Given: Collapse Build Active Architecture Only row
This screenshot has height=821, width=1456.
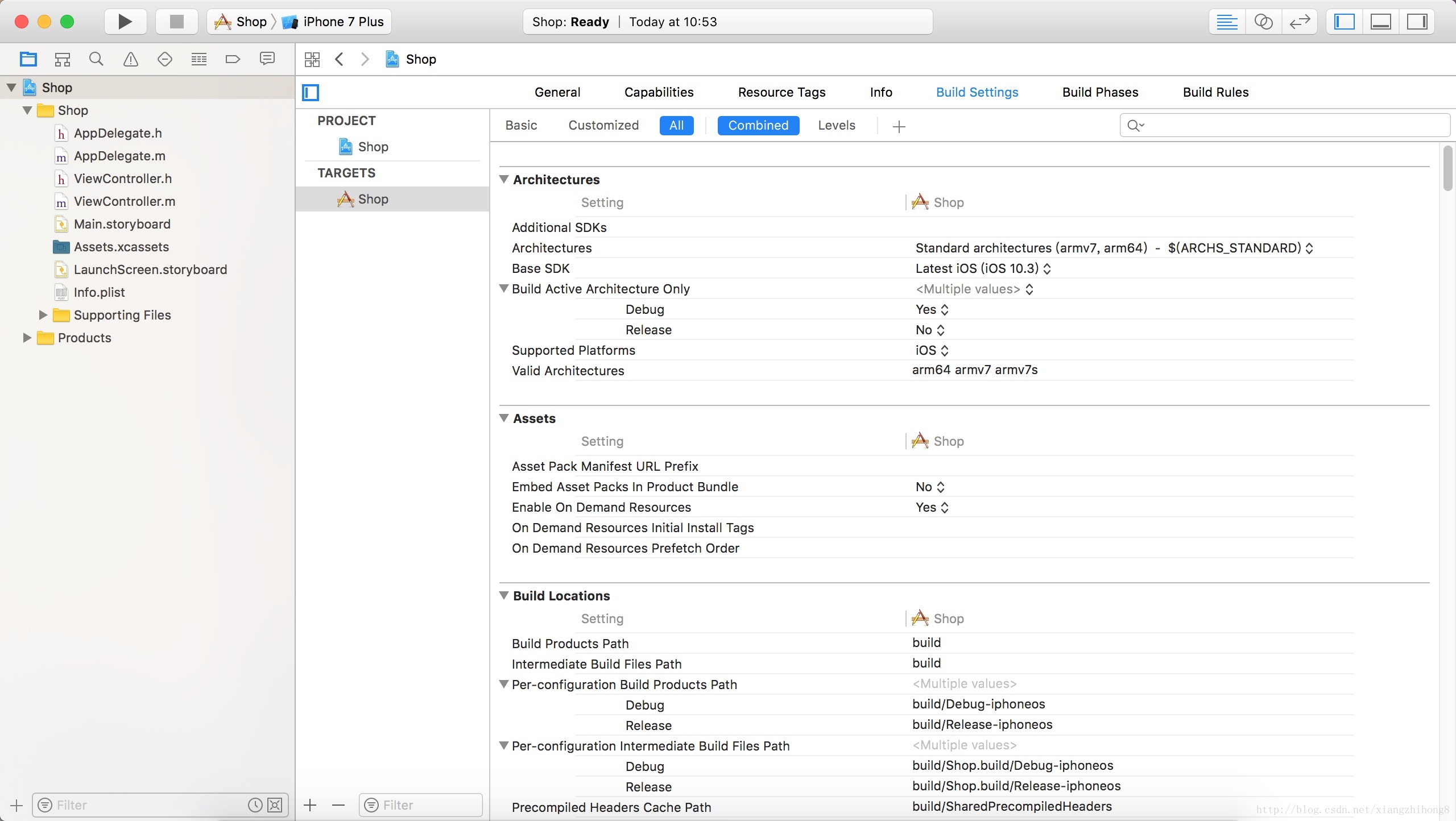Looking at the screenshot, I should pos(504,288).
